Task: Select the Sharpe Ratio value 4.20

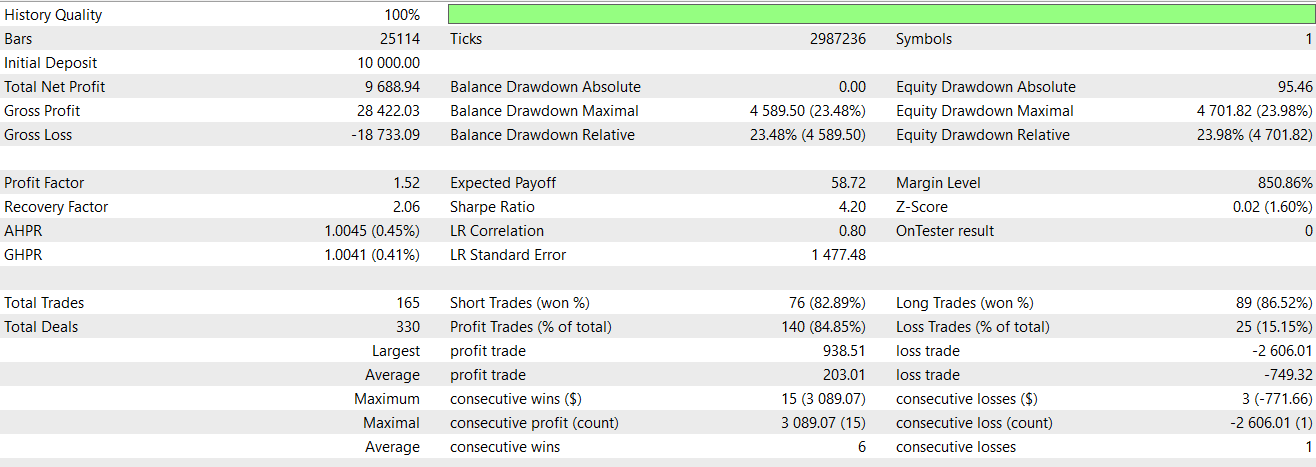Action: click(x=852, y=207)
